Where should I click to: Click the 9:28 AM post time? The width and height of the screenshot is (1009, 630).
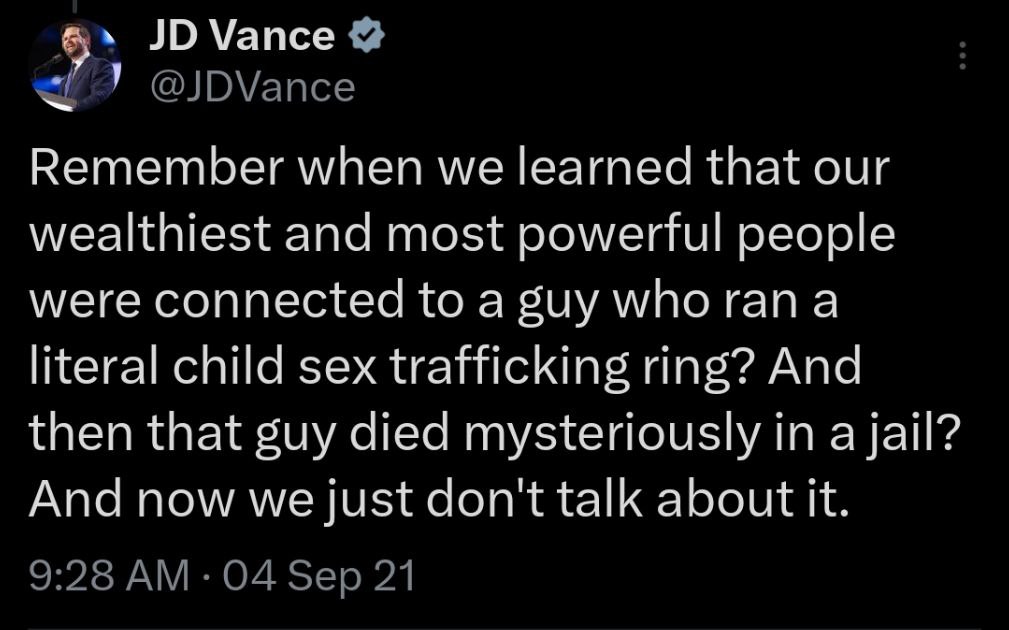109,575
